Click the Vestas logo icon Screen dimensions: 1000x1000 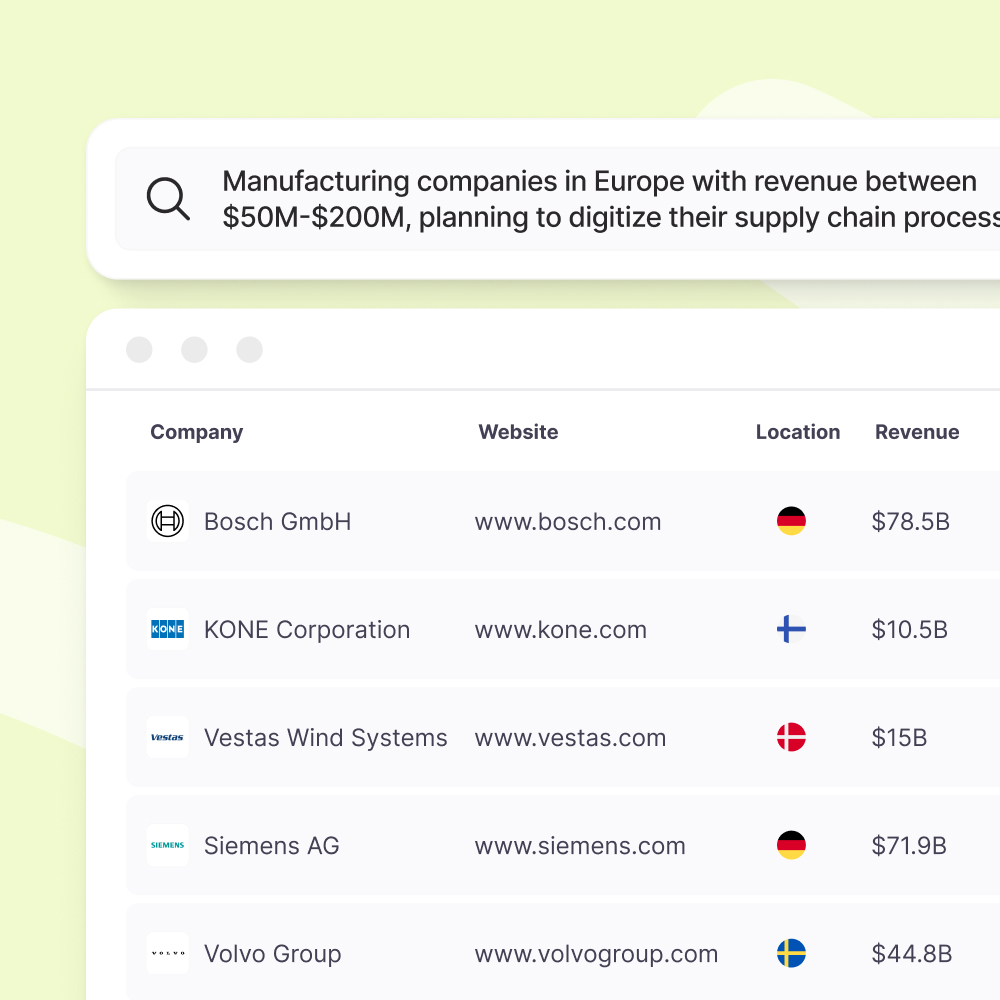click(168, 737)
